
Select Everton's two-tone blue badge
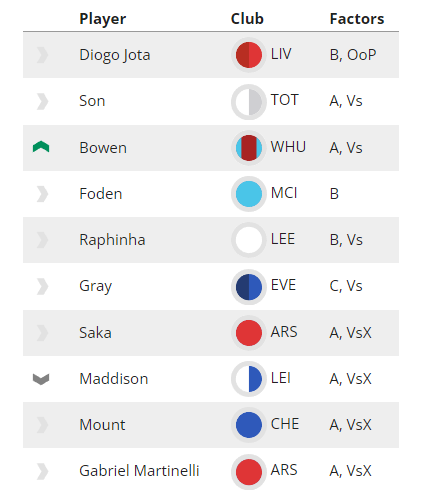click(249, 286)
